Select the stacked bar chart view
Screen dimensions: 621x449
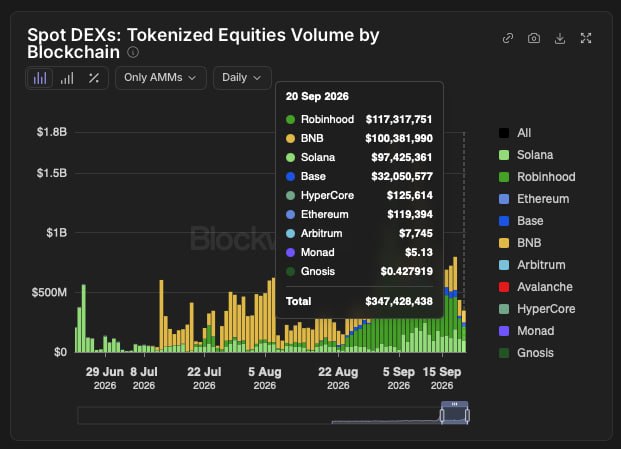(40, 78)
